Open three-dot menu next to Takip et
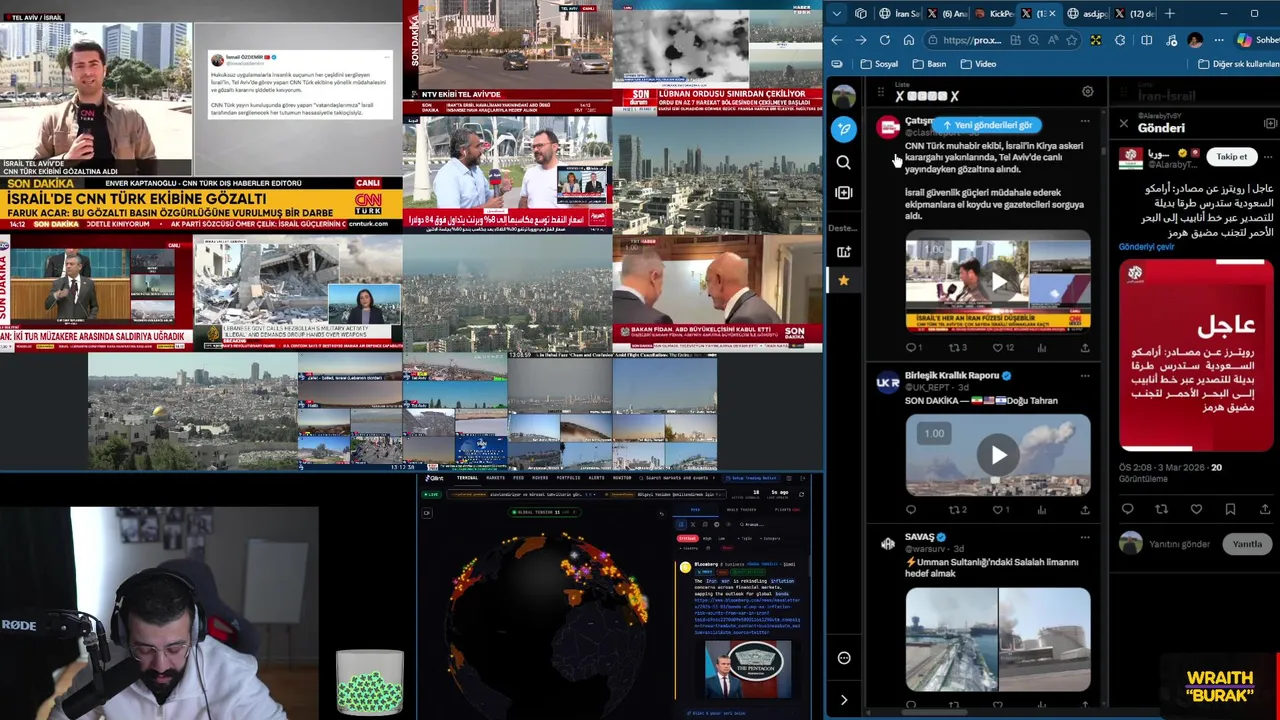The image size is (1280, 720). click(x=1268, y=156)
